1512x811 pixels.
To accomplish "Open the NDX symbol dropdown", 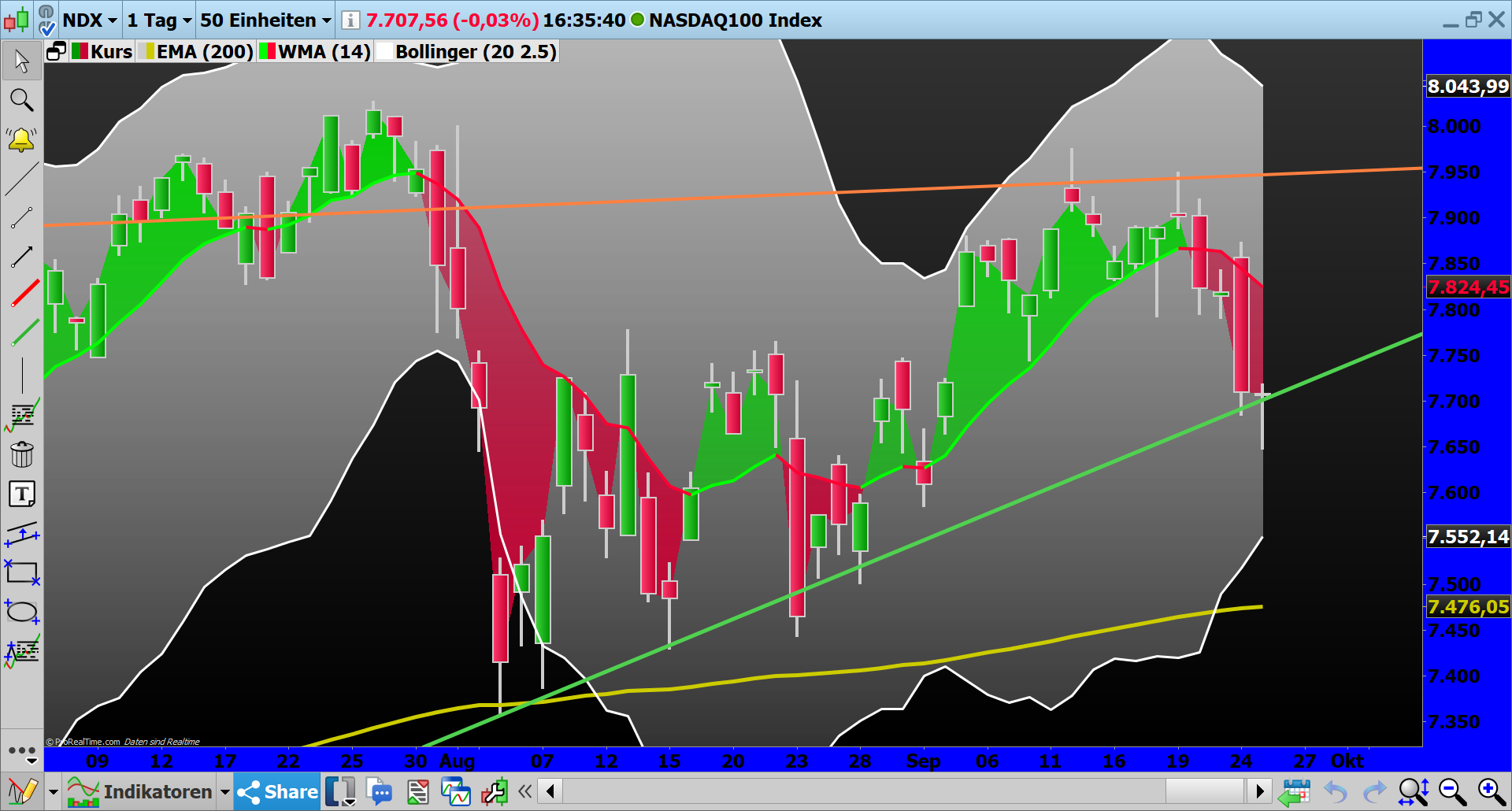I will click(x=89, y=20).
